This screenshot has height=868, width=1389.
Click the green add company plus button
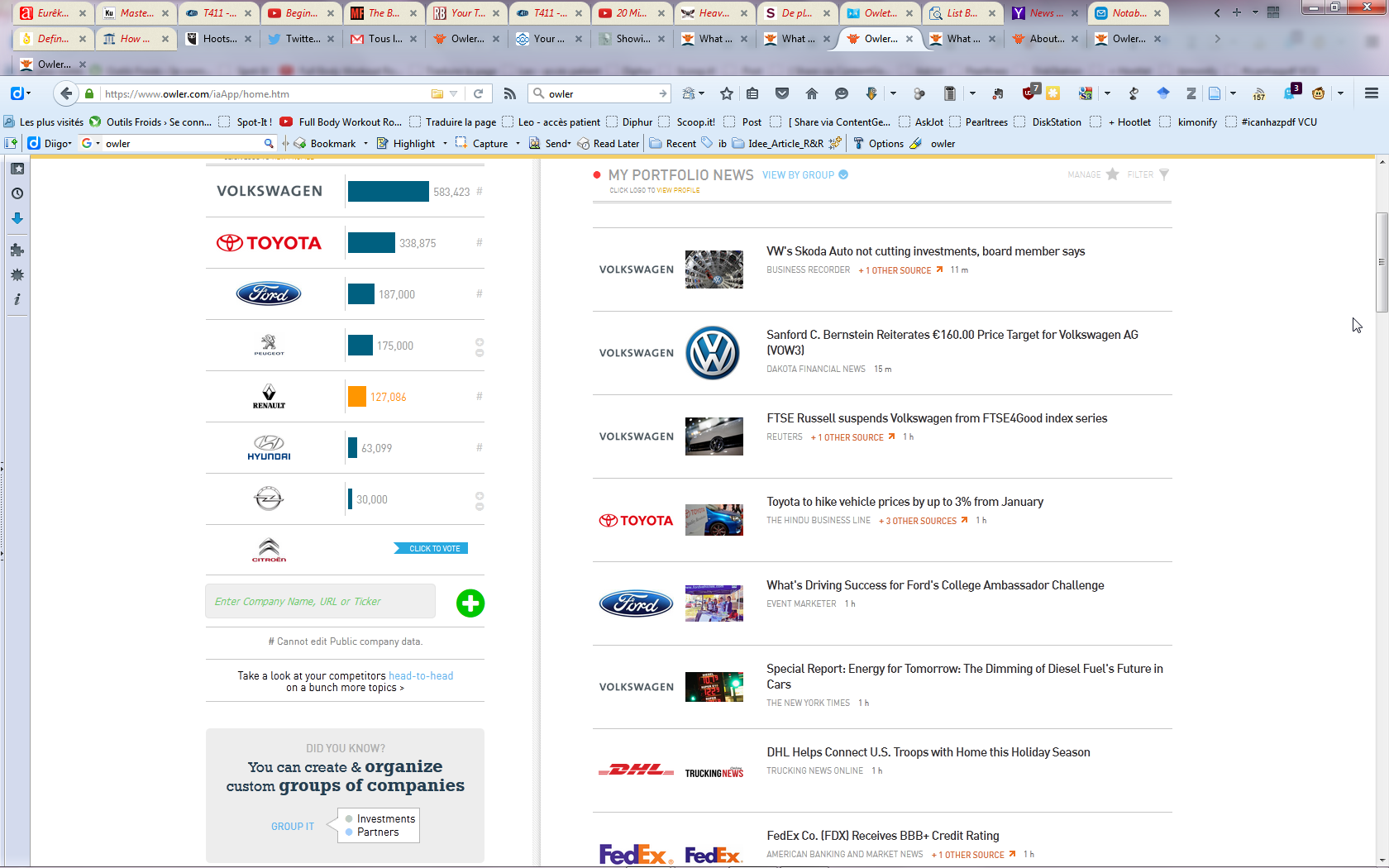(470, 603)
